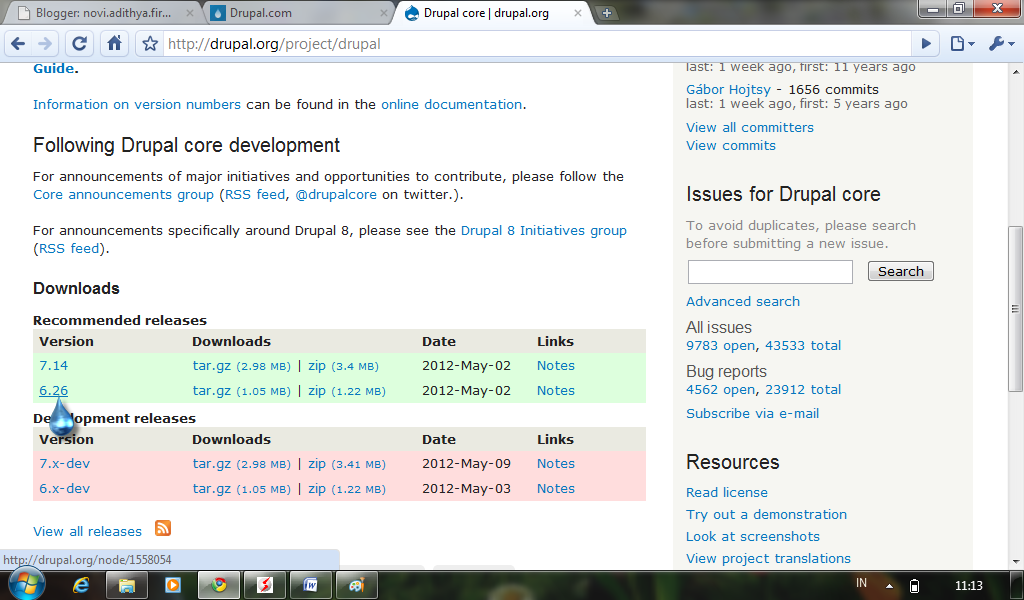Close the Drupal.com tab

(384, 12)
